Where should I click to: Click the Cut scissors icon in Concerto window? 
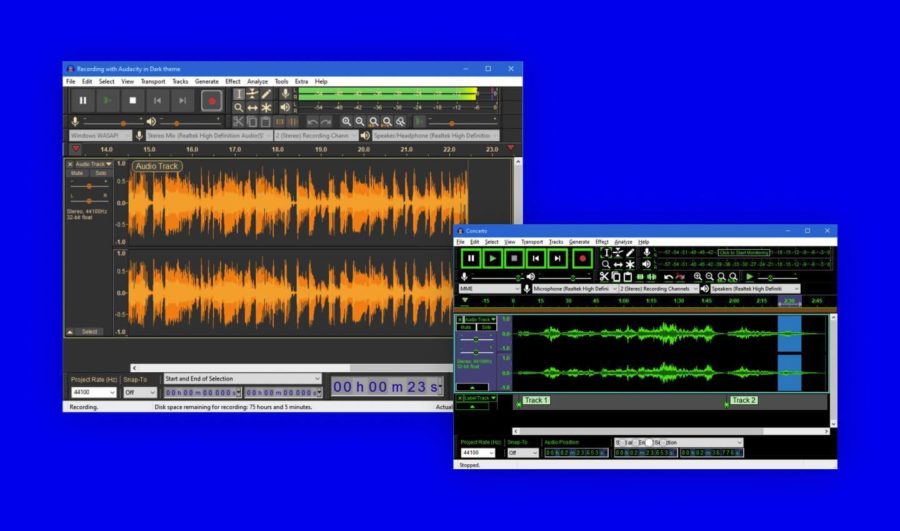[x=604, y=277]
